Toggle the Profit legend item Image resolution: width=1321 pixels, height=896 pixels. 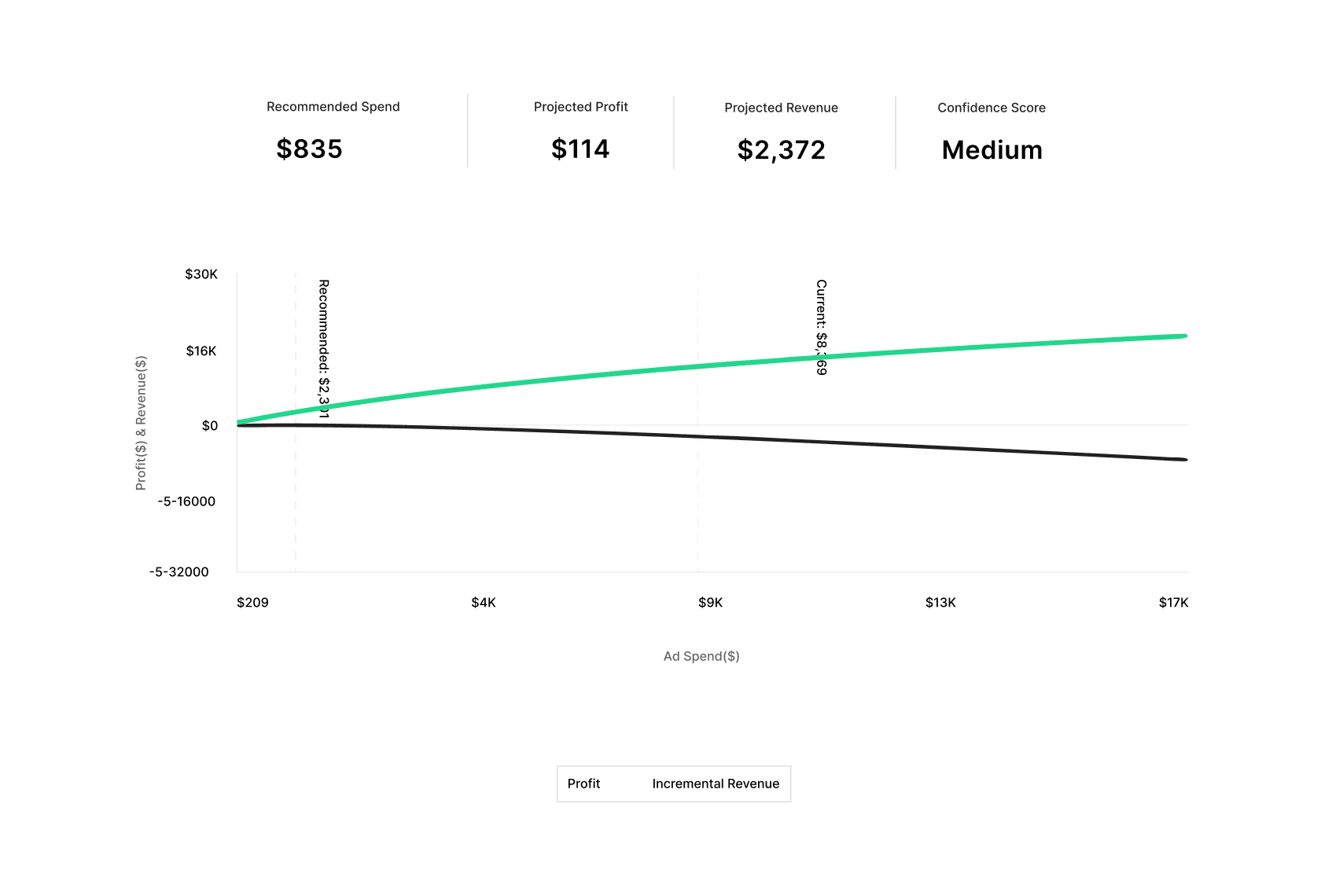583,784
